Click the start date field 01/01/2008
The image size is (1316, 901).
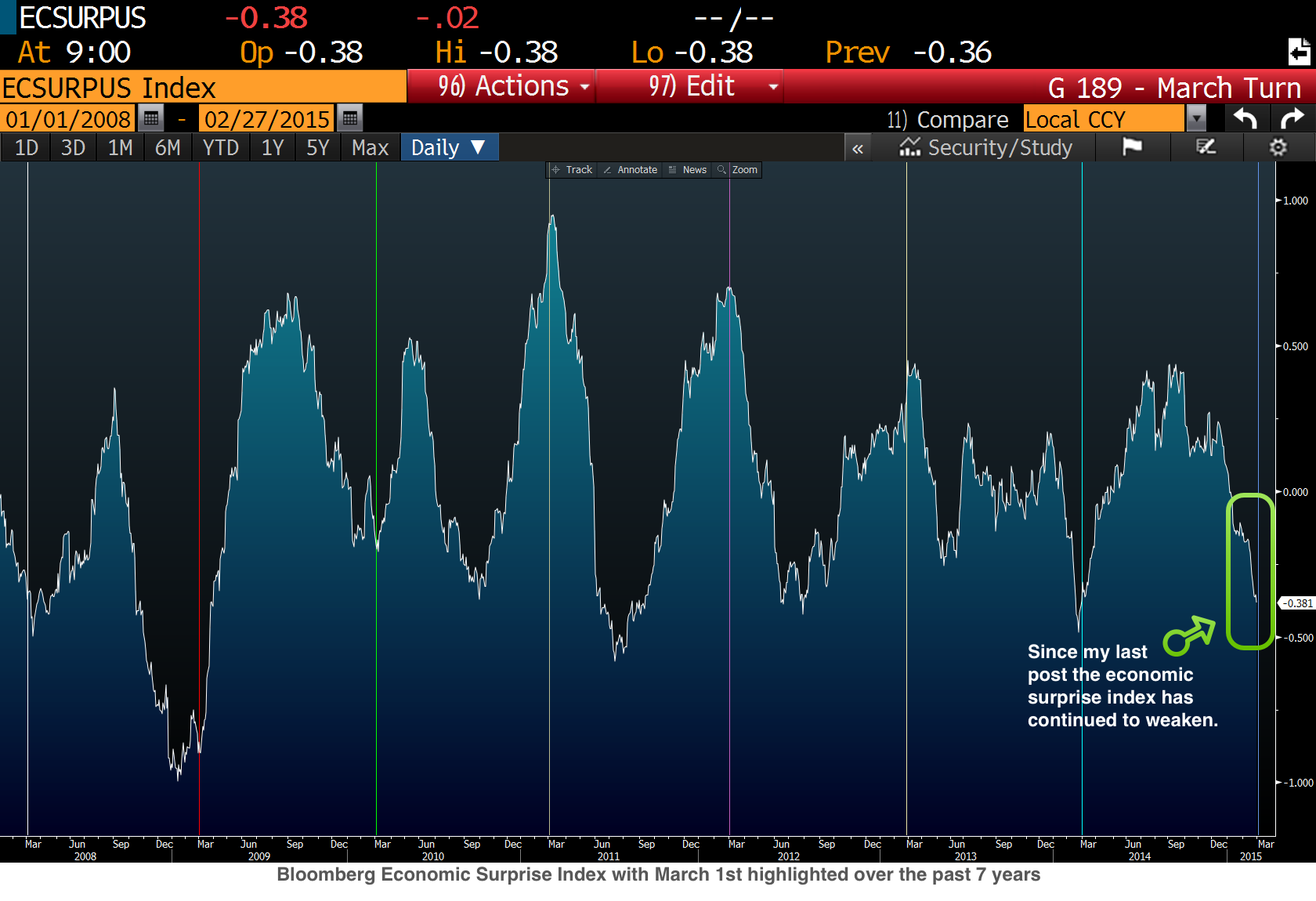coord(68,119)
